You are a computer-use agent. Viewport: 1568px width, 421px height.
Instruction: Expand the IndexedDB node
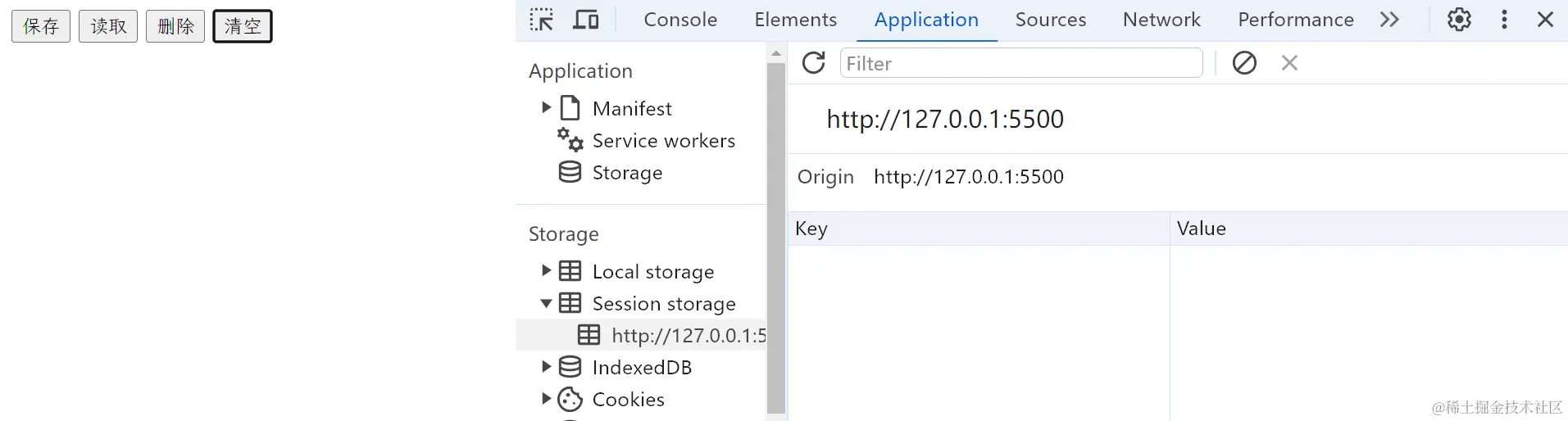[x=547, y=367]
